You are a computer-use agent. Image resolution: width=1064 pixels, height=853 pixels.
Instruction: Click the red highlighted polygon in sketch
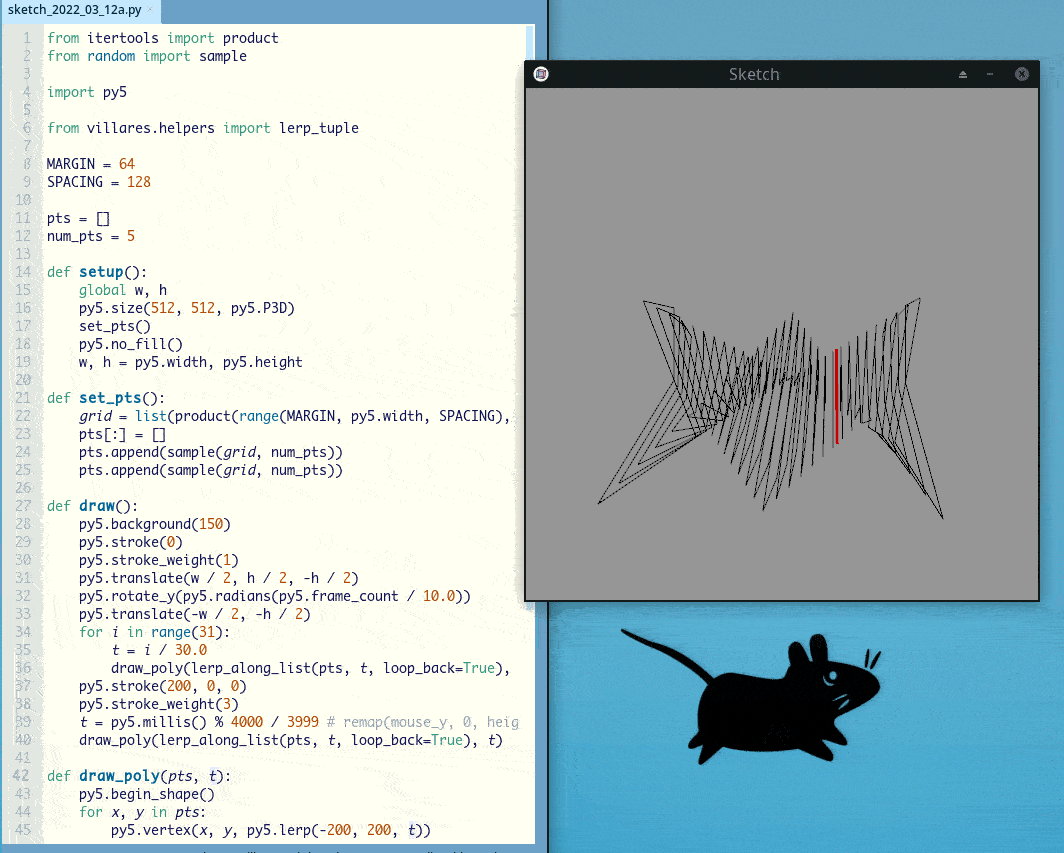(x=836, y=397)
